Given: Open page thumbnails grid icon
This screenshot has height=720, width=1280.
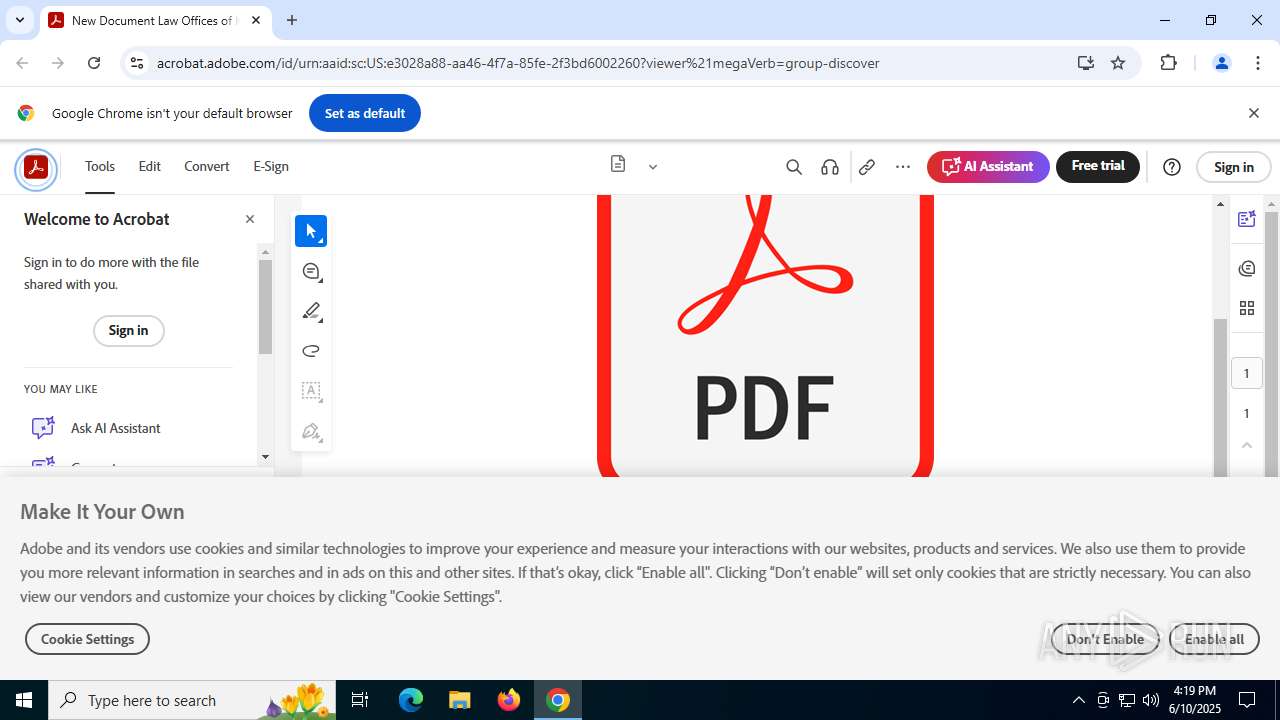Looking at the screenshot, I should [1246, 308].
